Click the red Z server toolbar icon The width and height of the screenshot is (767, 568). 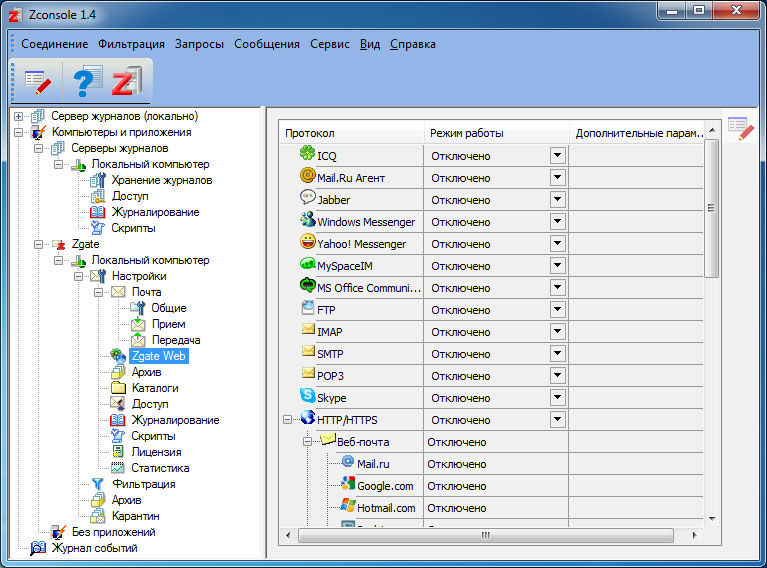tap(127, 81)
